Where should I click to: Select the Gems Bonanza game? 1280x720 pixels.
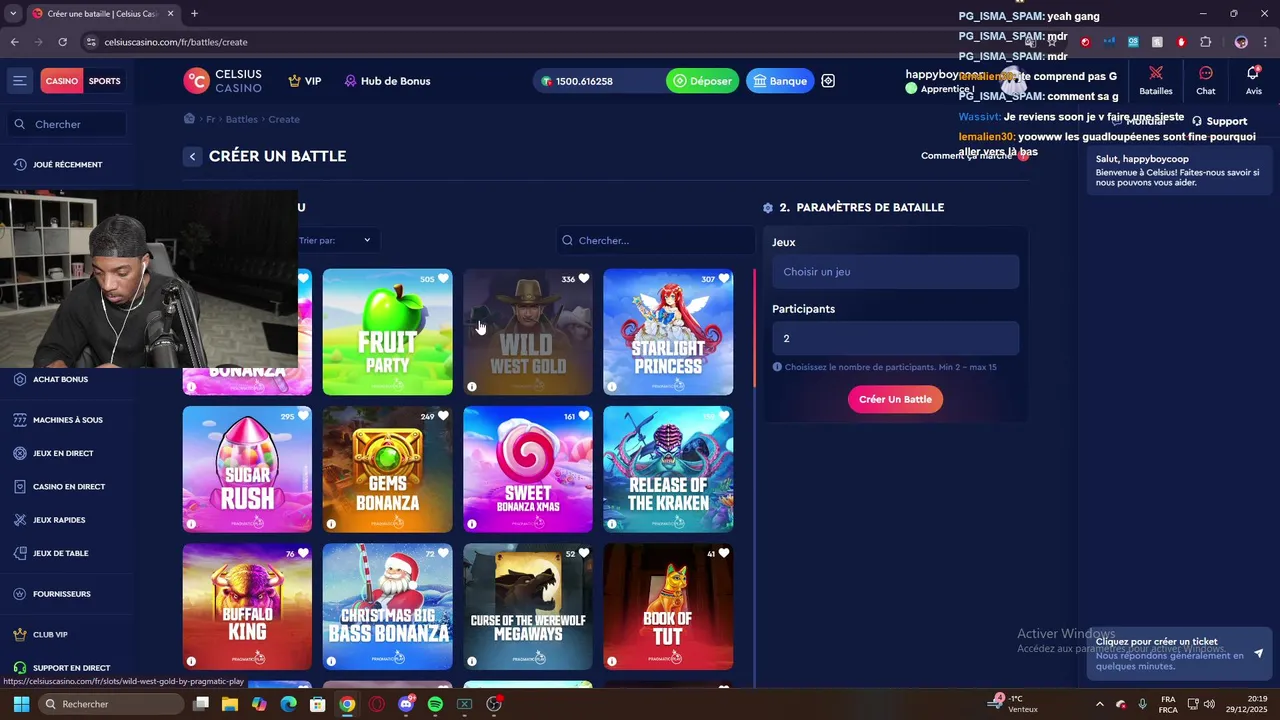coord(387,469)
